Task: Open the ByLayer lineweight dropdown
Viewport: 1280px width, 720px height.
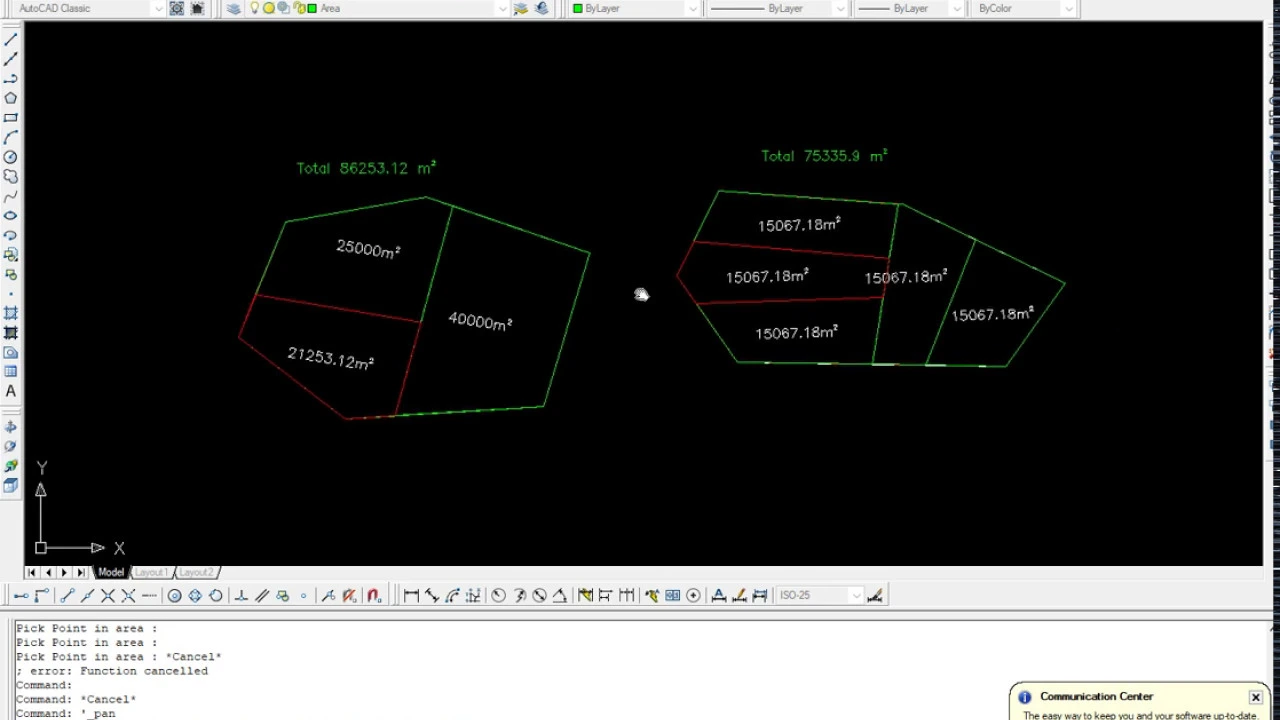Action: pos(957,8)
